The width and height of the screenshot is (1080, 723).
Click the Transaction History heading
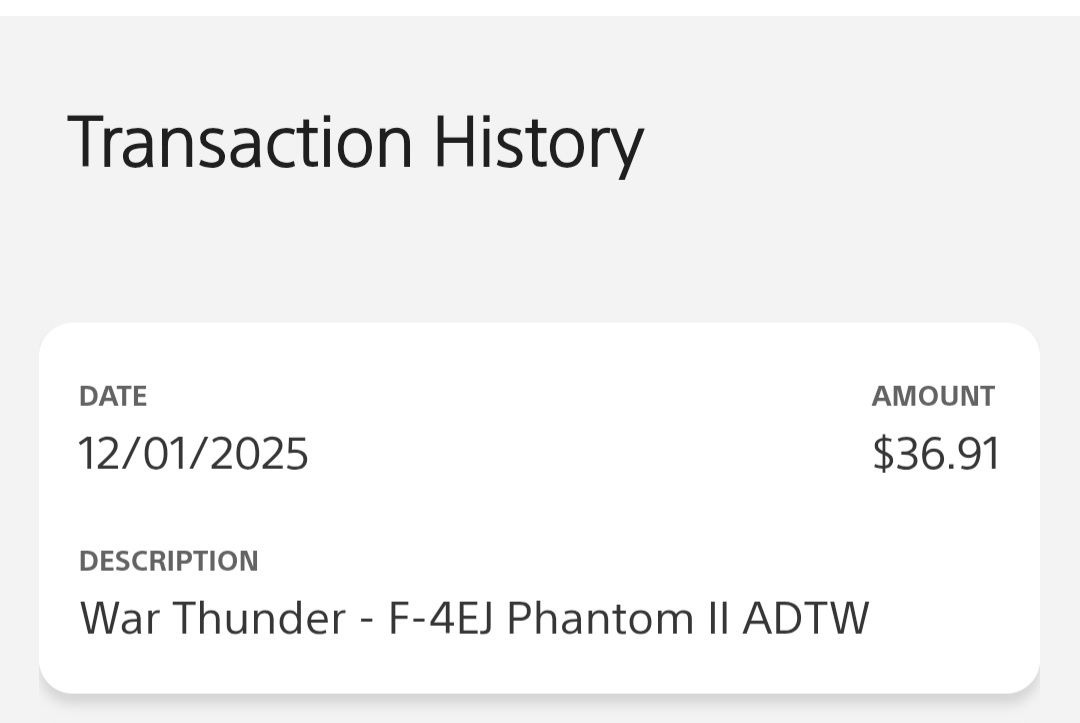tap(355, 142)
